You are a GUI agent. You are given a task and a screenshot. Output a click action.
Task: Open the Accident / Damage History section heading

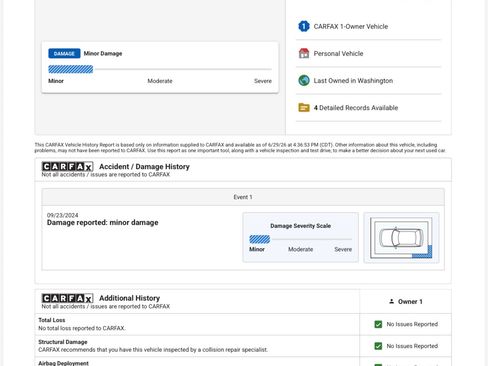(144, 166)
